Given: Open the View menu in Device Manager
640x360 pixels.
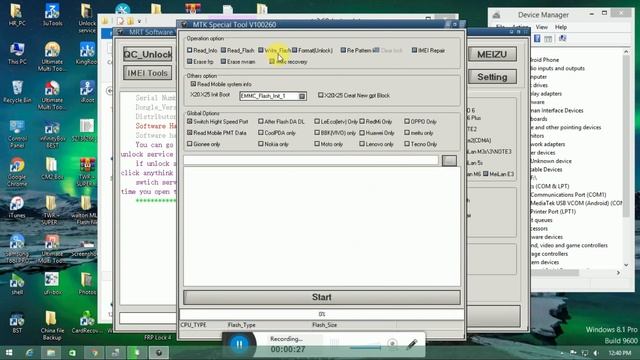Looking at the screenshot, I should [x=542, y=27].
